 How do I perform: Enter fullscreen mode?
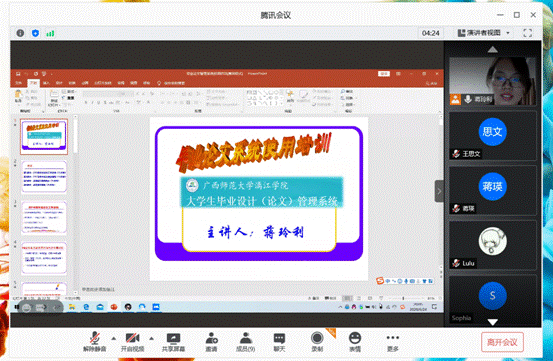[527, 33]
